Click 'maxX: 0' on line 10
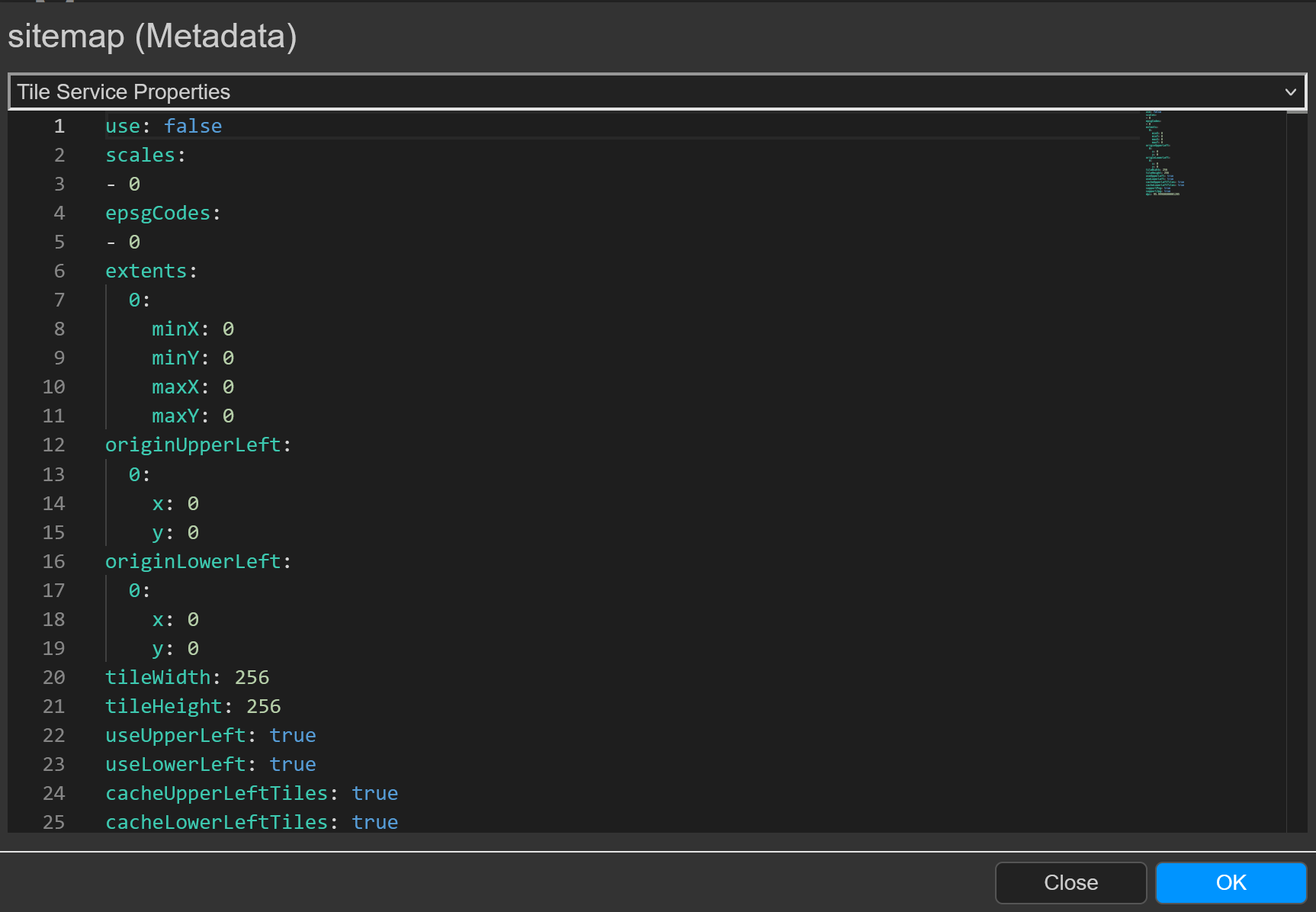This screenshot has height=912, width=1316. tap(193, 387)
